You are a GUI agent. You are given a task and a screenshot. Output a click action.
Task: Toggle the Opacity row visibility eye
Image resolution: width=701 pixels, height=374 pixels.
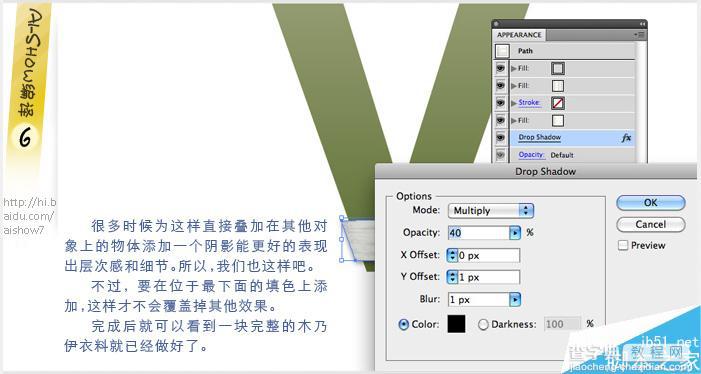500,155
